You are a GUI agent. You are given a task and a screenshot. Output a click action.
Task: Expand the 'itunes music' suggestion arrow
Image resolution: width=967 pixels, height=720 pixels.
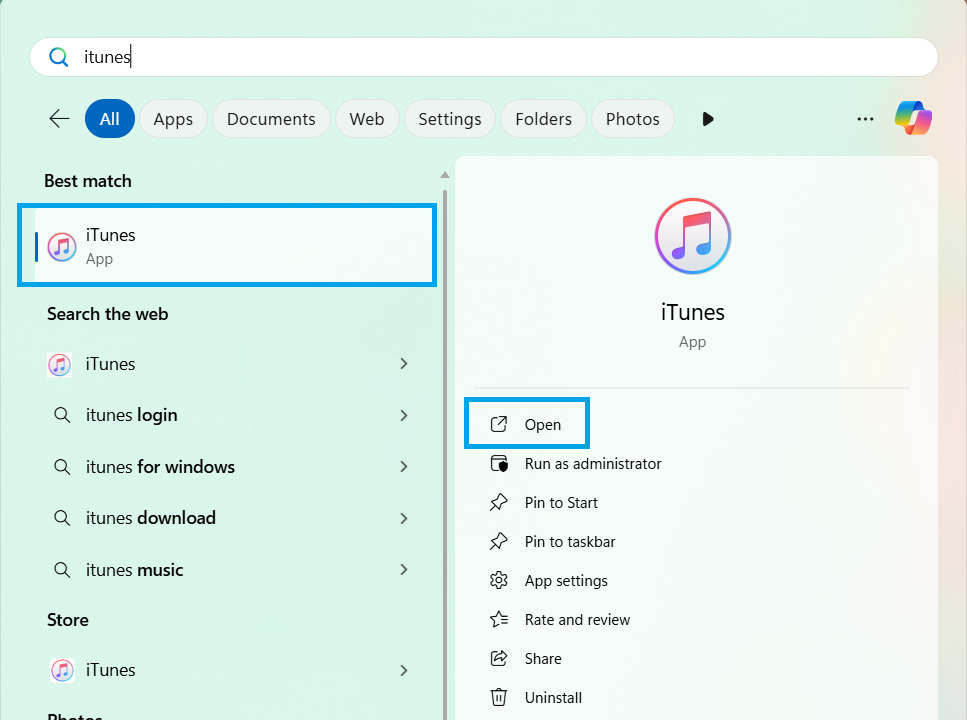pos(404,570)
